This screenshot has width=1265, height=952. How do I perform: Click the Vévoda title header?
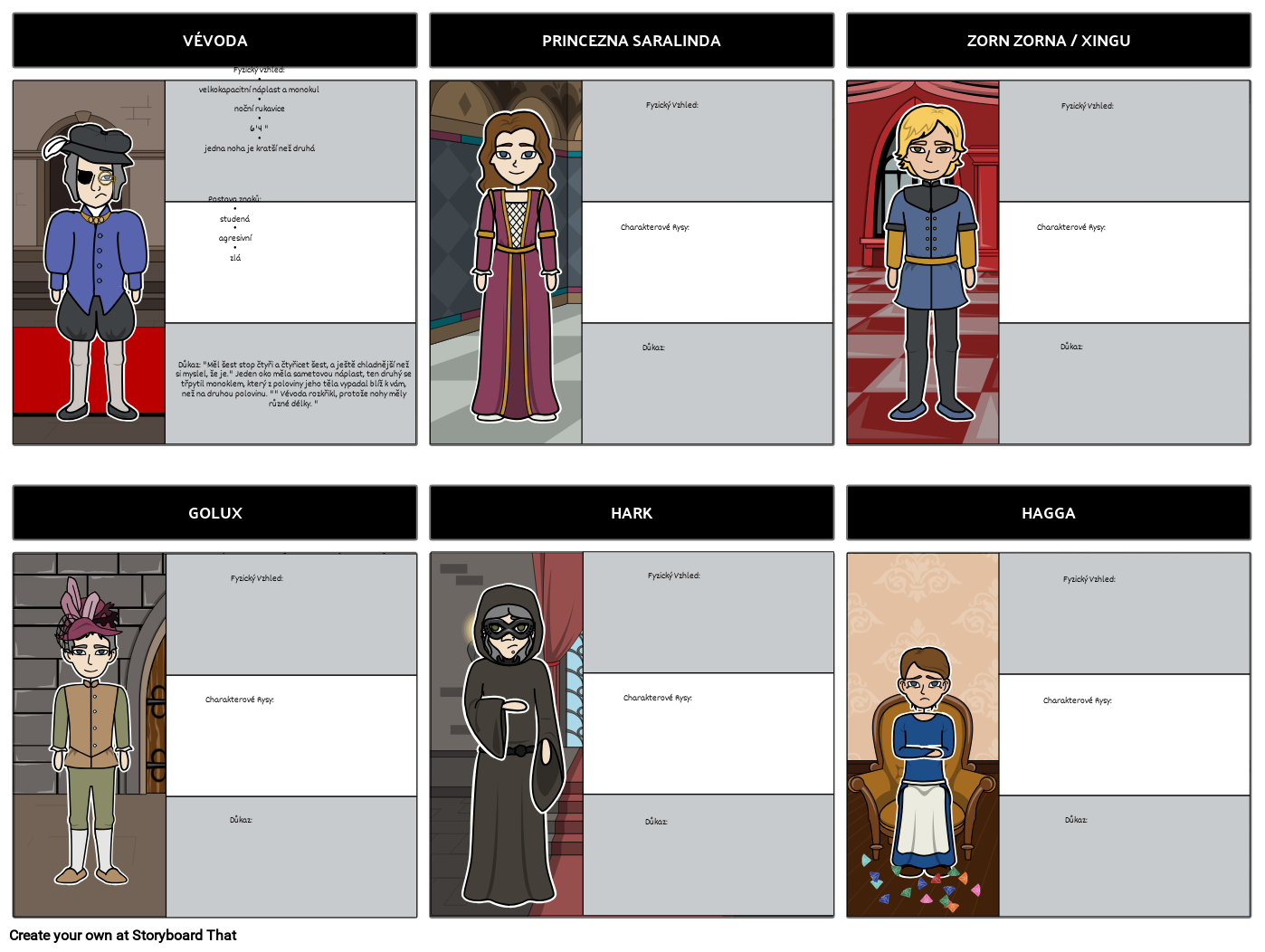[214, 40]
